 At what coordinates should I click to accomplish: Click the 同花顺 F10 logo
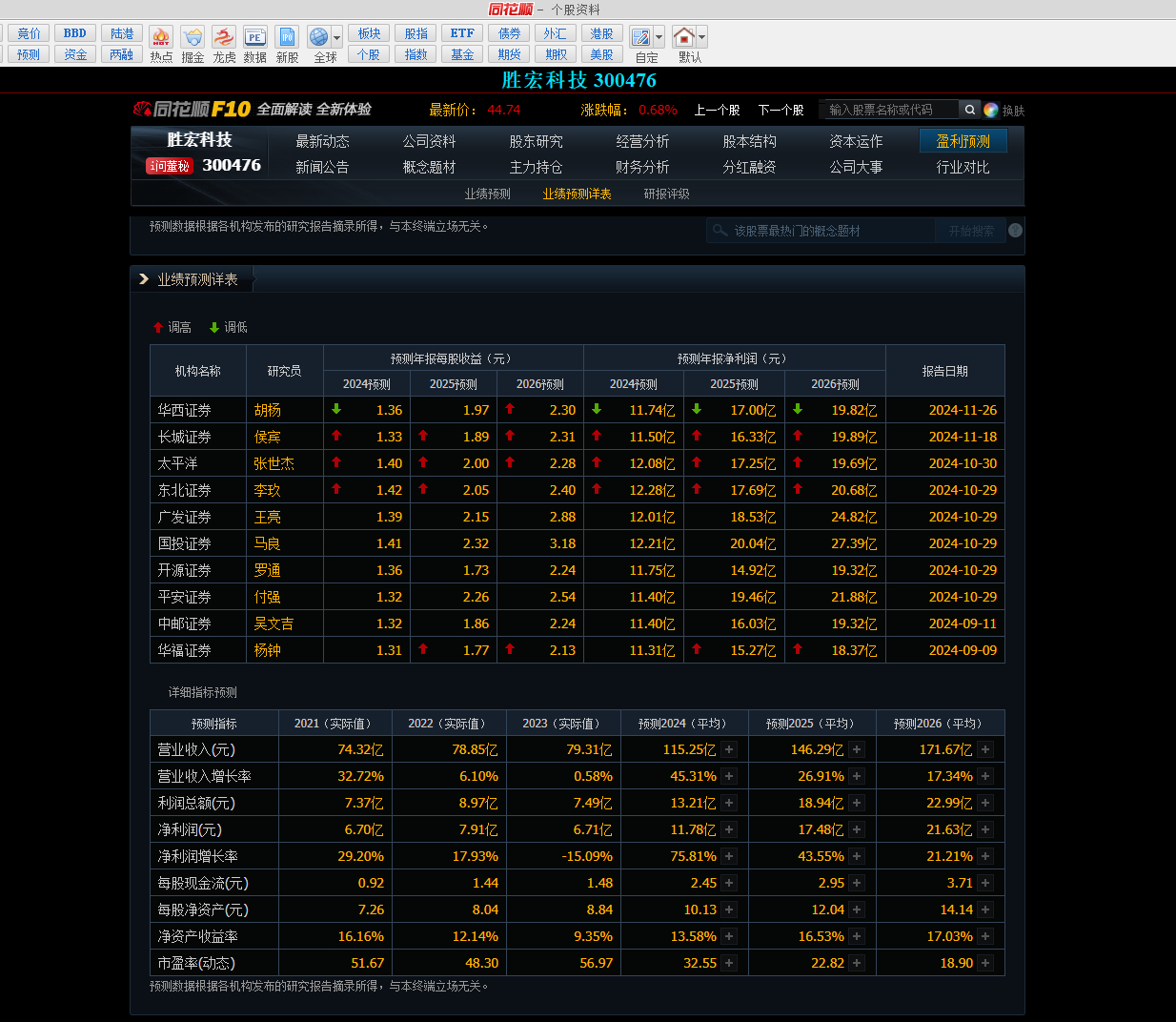192,110
